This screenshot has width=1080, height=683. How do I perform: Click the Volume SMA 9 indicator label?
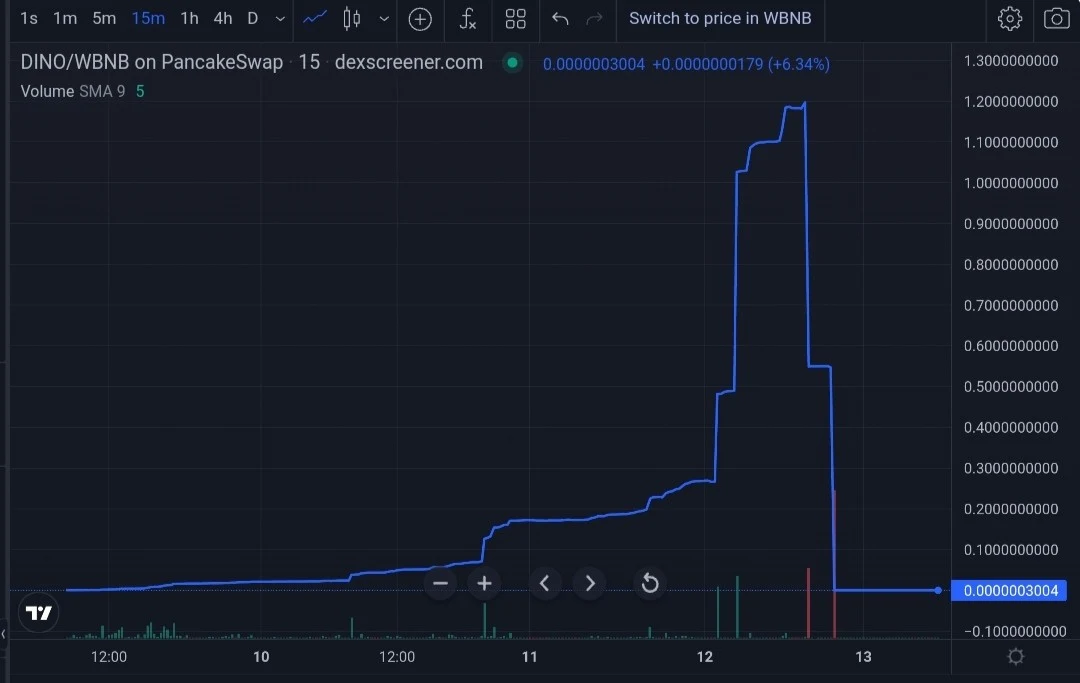72,92
